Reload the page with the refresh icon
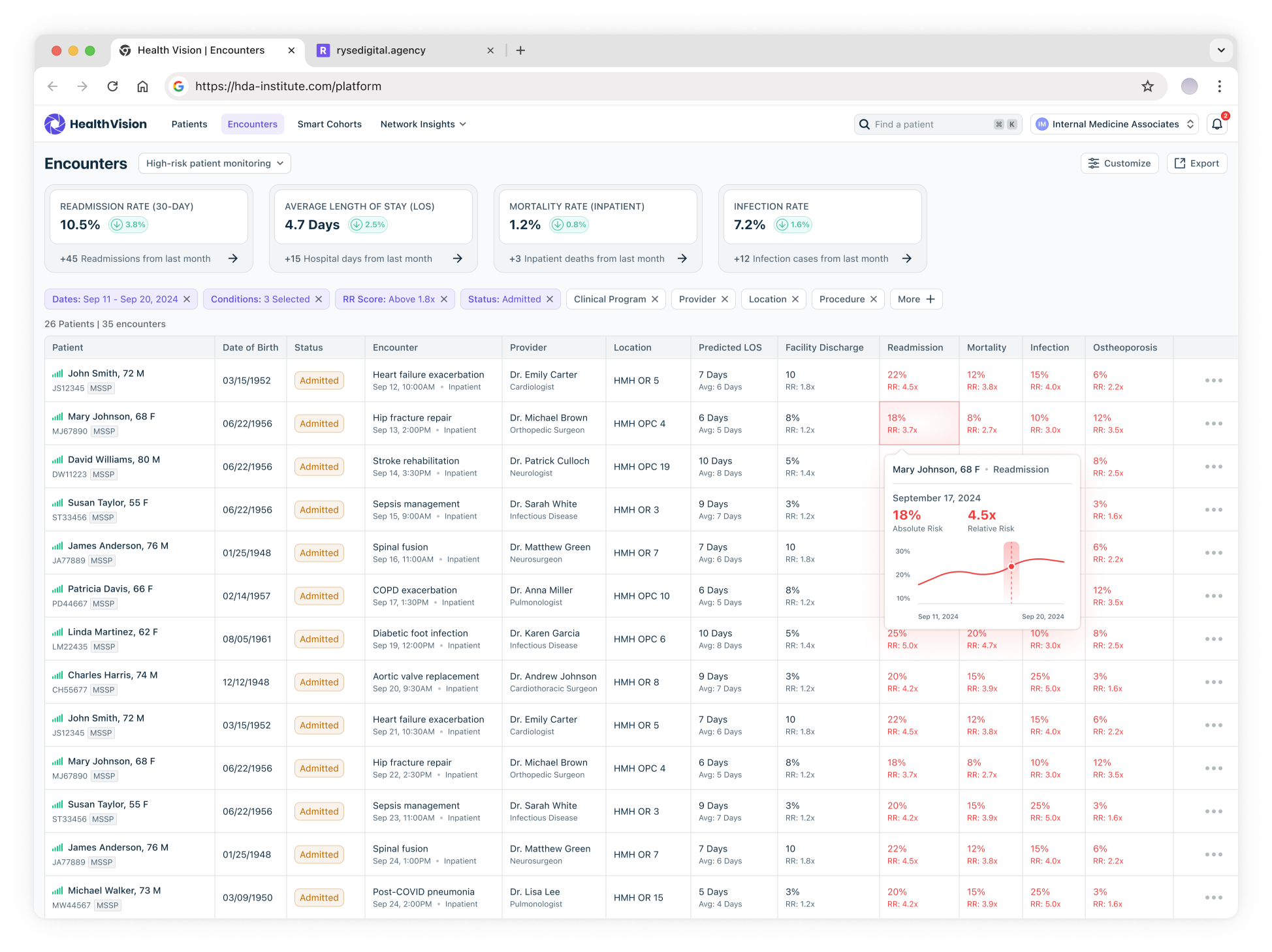 point(112,86)
